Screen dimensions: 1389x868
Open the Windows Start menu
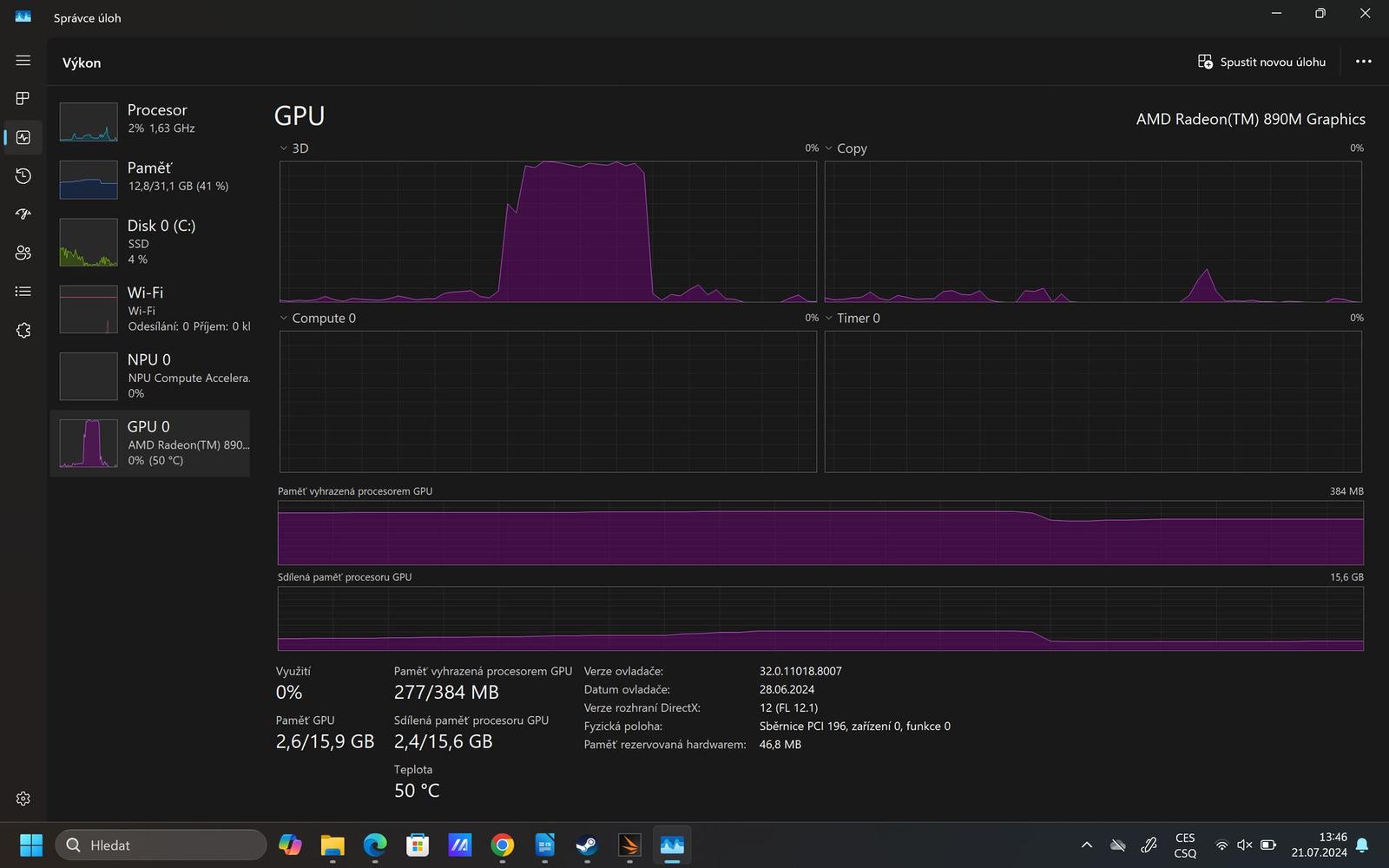pos(31,845)
